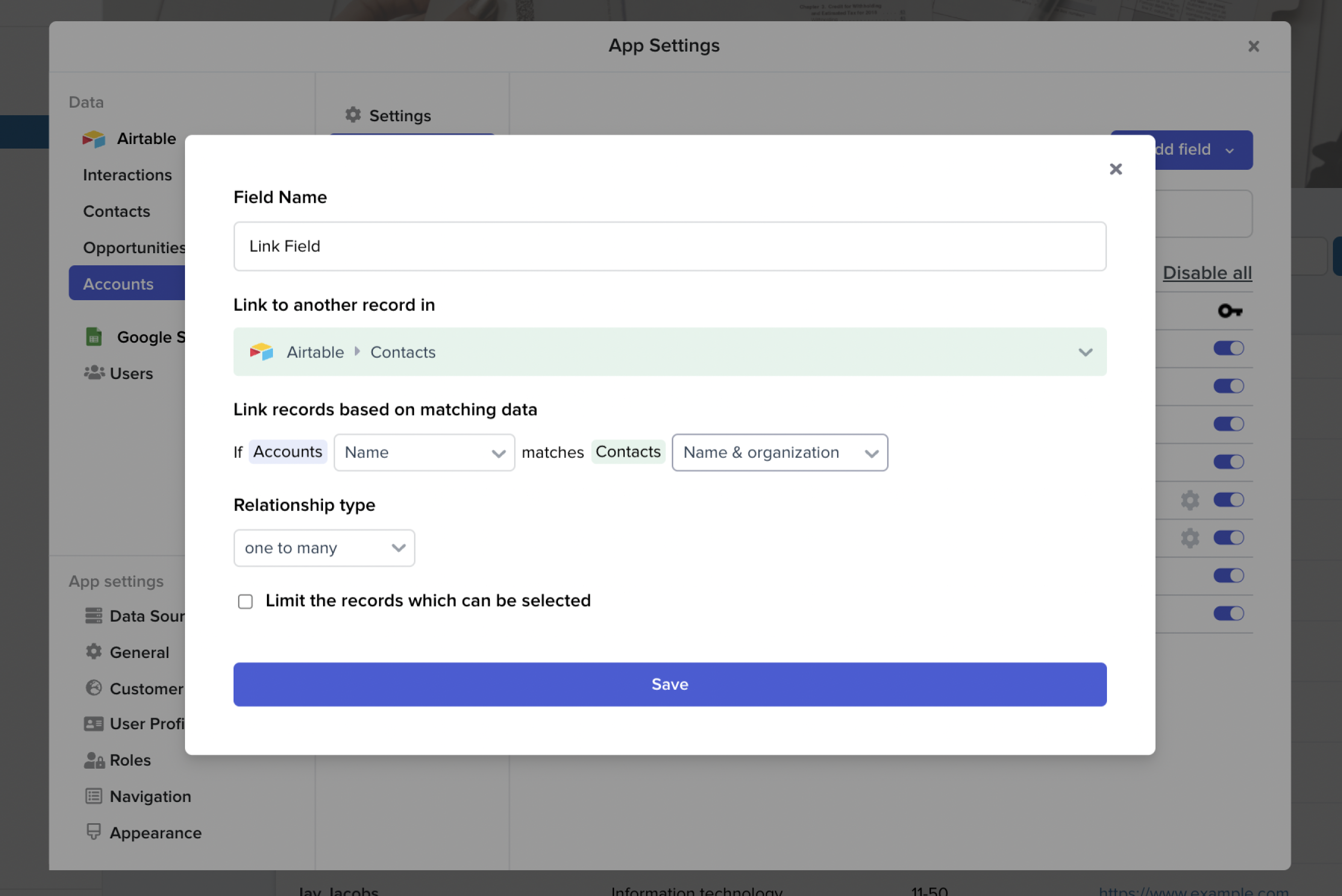Image resolution: width=1342 pixels, height=896 pixels.
Task: Open the one to many relationship dropdown
Action: 323,548
